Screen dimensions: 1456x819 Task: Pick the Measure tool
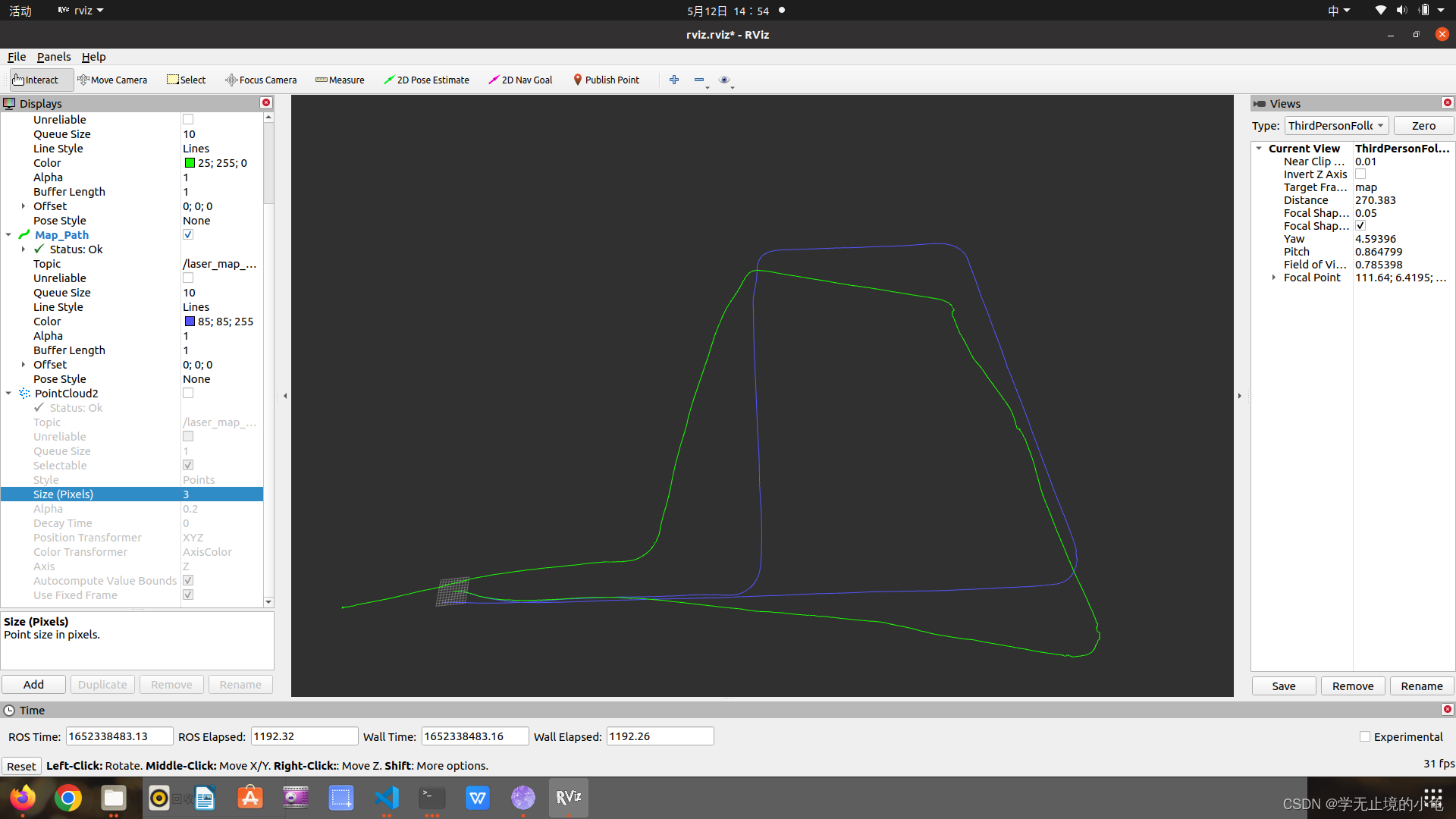[x=340, y=80]
